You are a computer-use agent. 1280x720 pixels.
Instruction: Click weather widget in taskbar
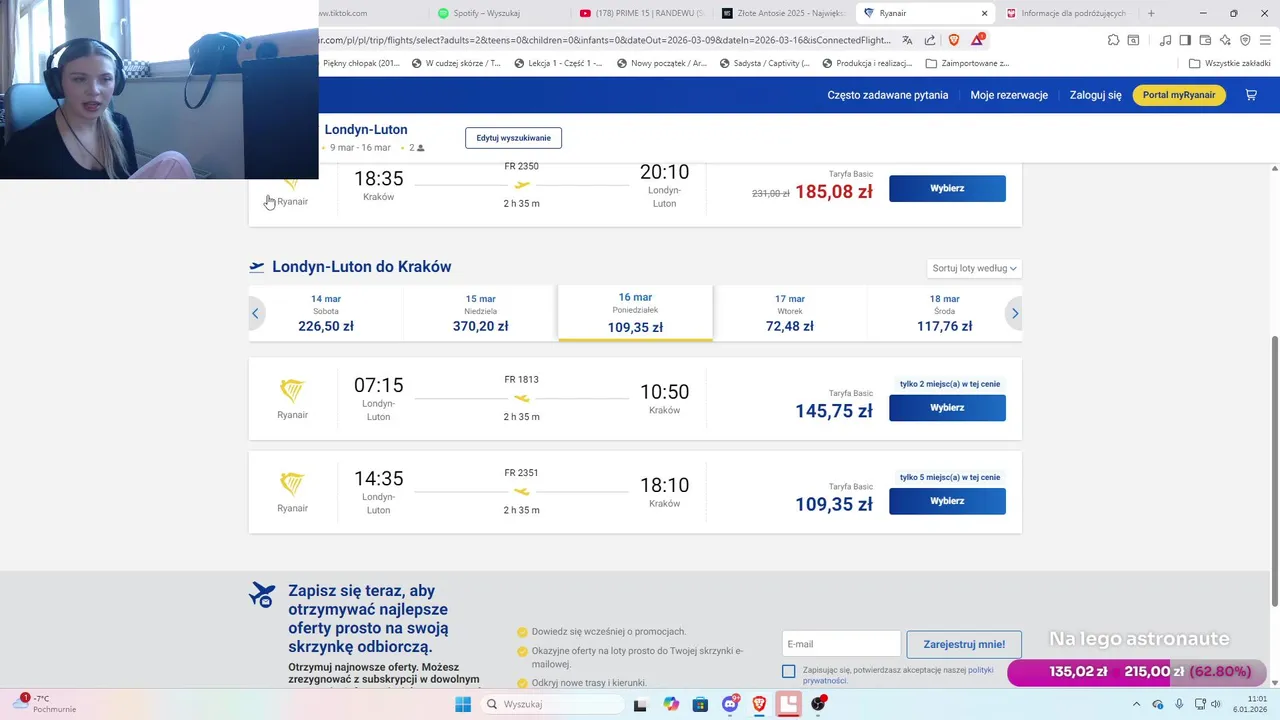point(45,704)
